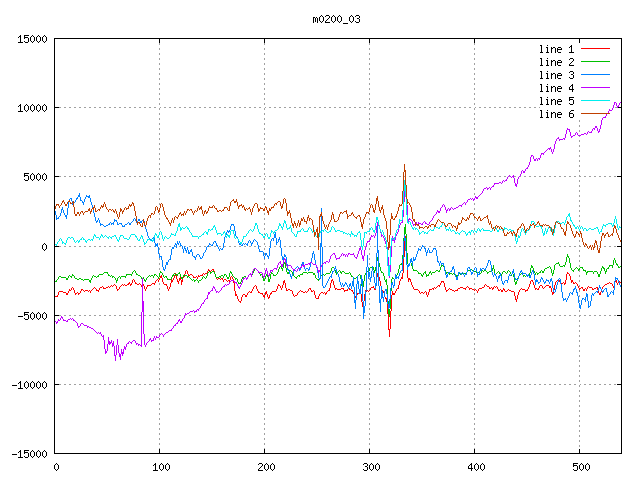The width and height of the screenshot is (640, 480).
Task: Click the 100 x-axis tick label
Action: [x=160, y=467]
